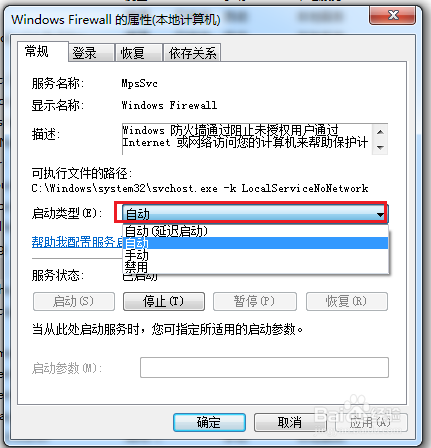Pick 手动 startup type

[255, 255]
